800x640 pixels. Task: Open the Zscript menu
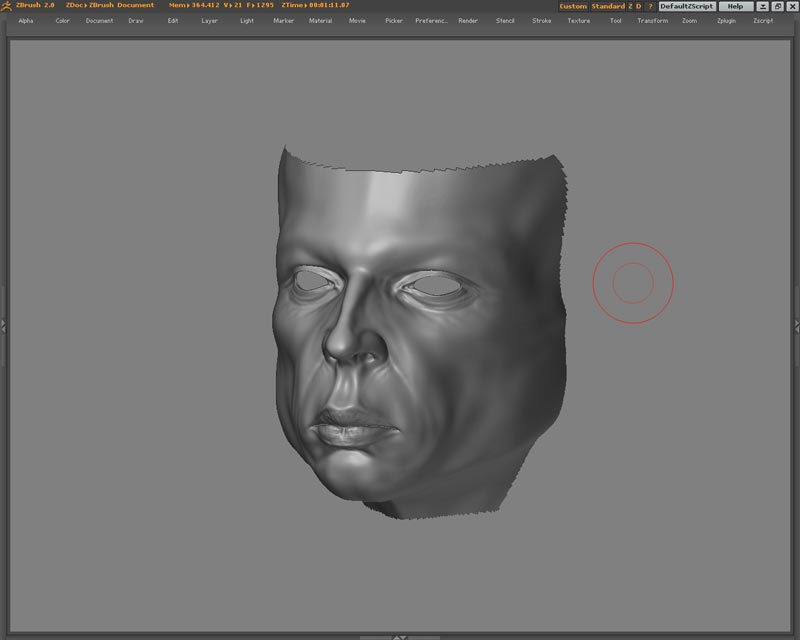[763, 21]
